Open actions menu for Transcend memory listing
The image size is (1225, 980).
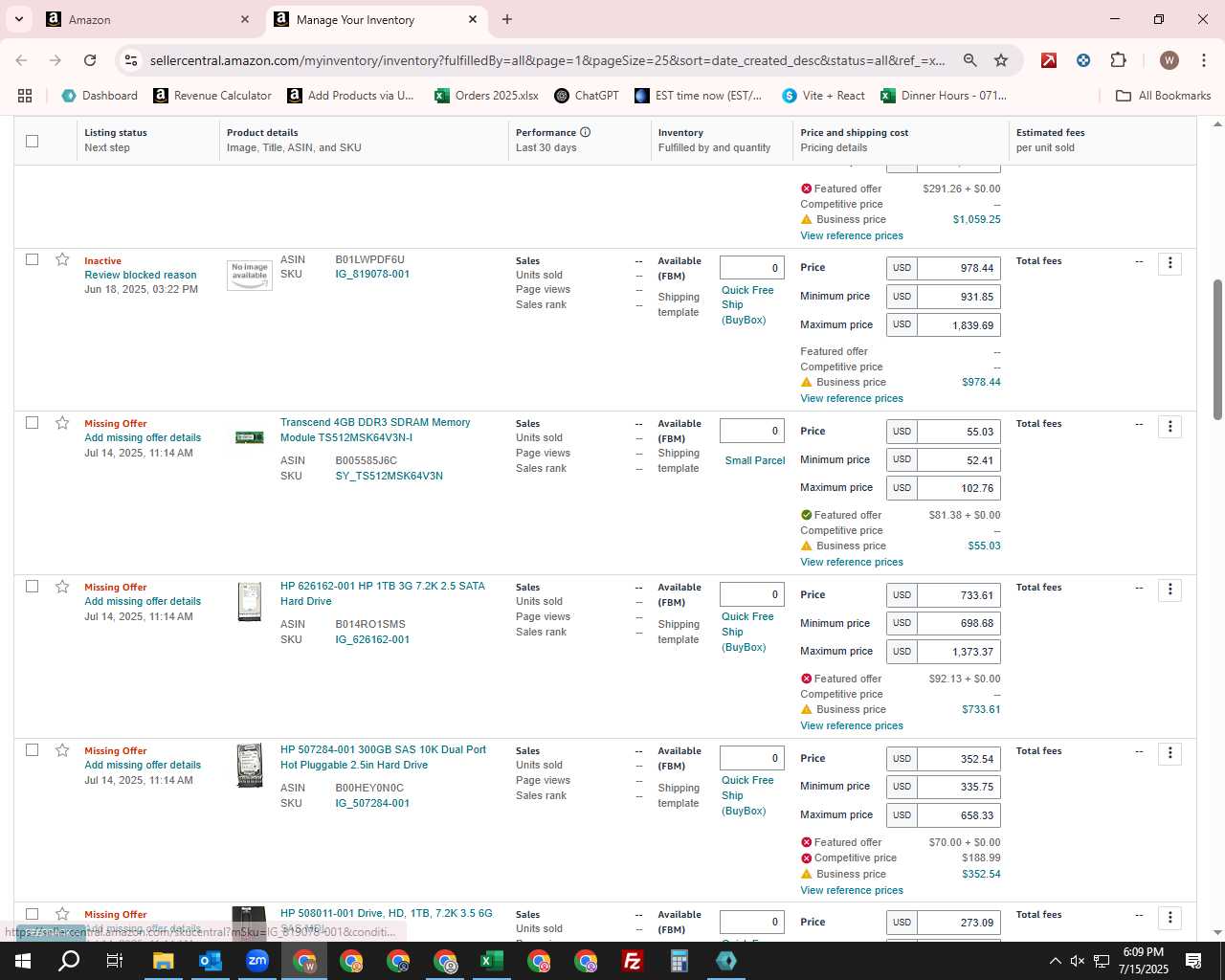coord(1169,427)
